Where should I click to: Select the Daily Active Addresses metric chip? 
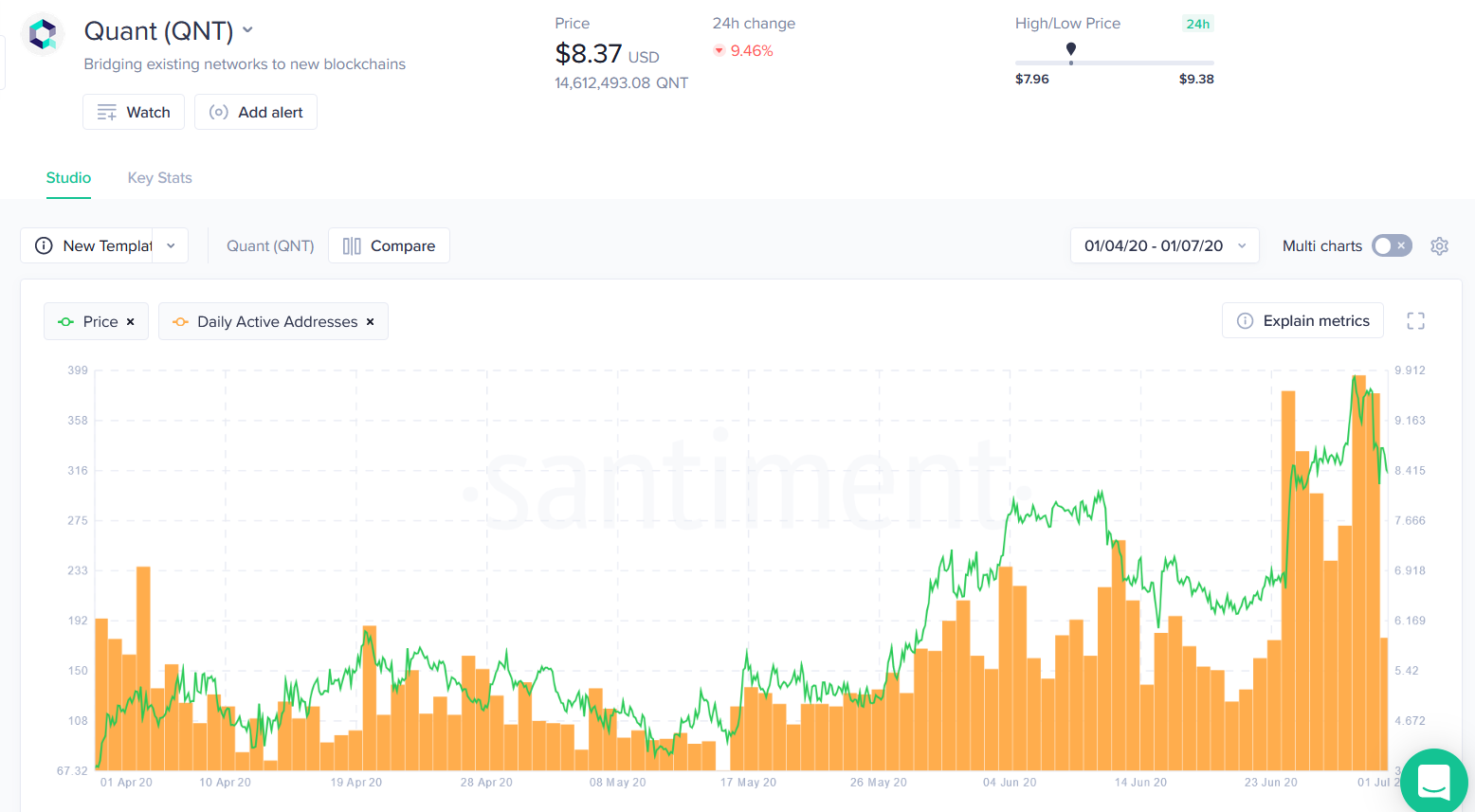pyautogui.click(x=273, y=321)
